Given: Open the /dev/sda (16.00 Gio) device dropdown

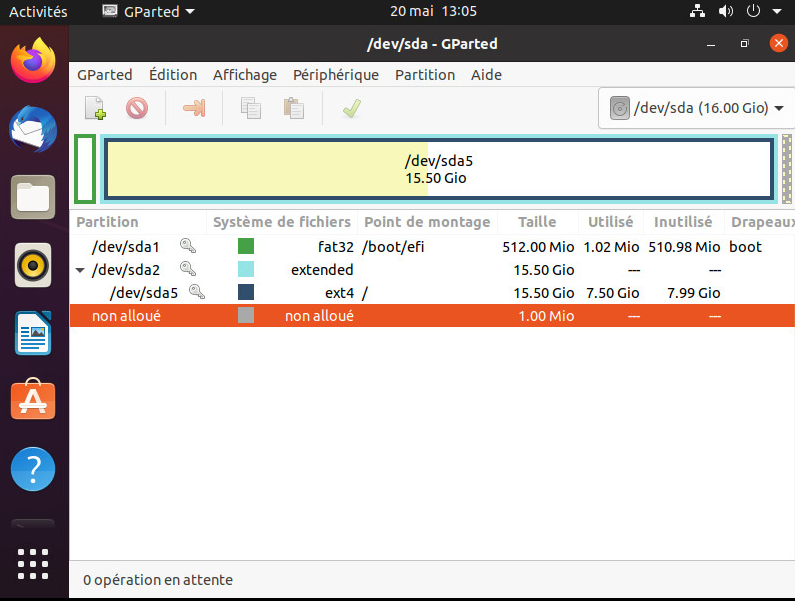Looking at the screenshot, I should 697,108.
